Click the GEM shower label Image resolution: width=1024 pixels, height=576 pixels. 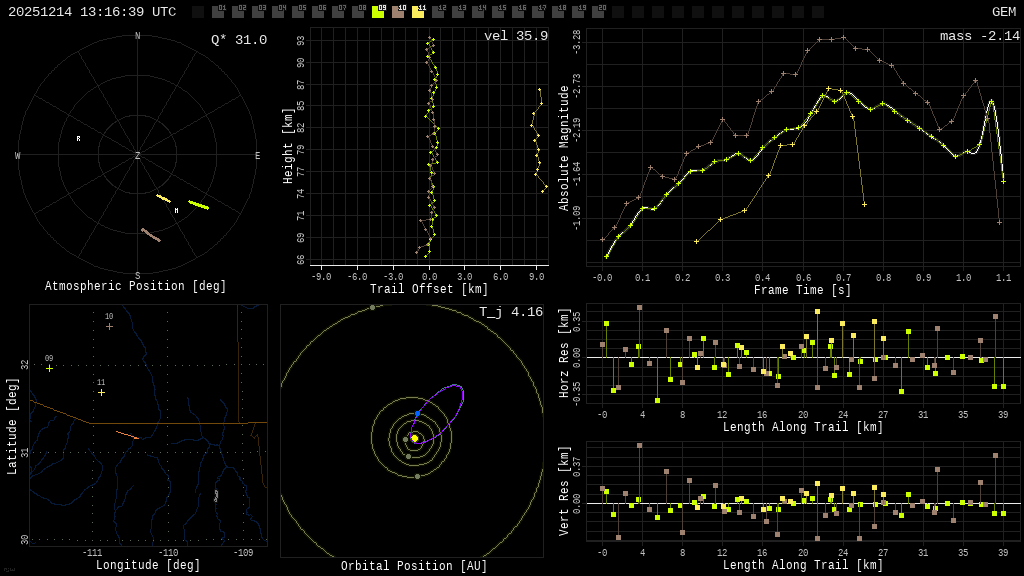click(1003, 12)
